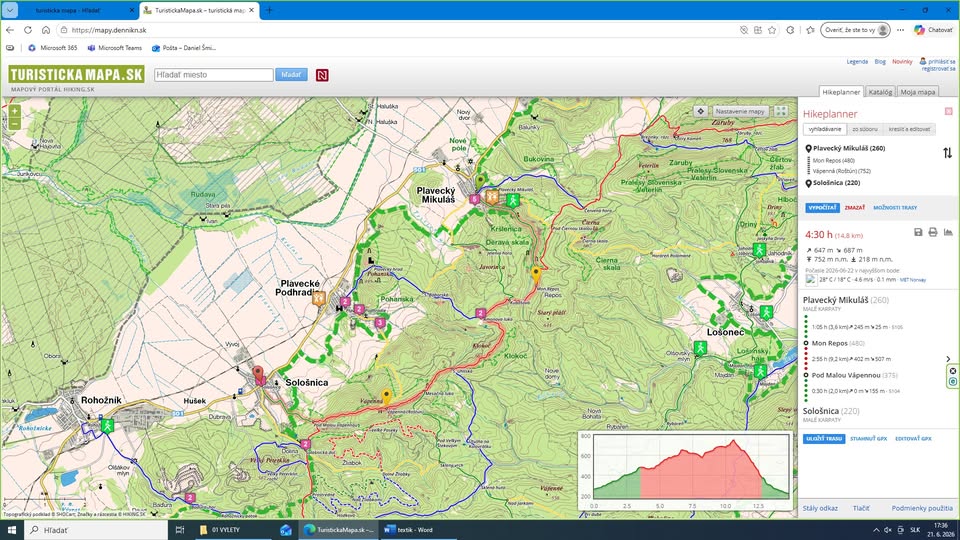Click the green start marker at Plavecký Mikuláš
The image size is (960, 540).
tap(481, 182)
